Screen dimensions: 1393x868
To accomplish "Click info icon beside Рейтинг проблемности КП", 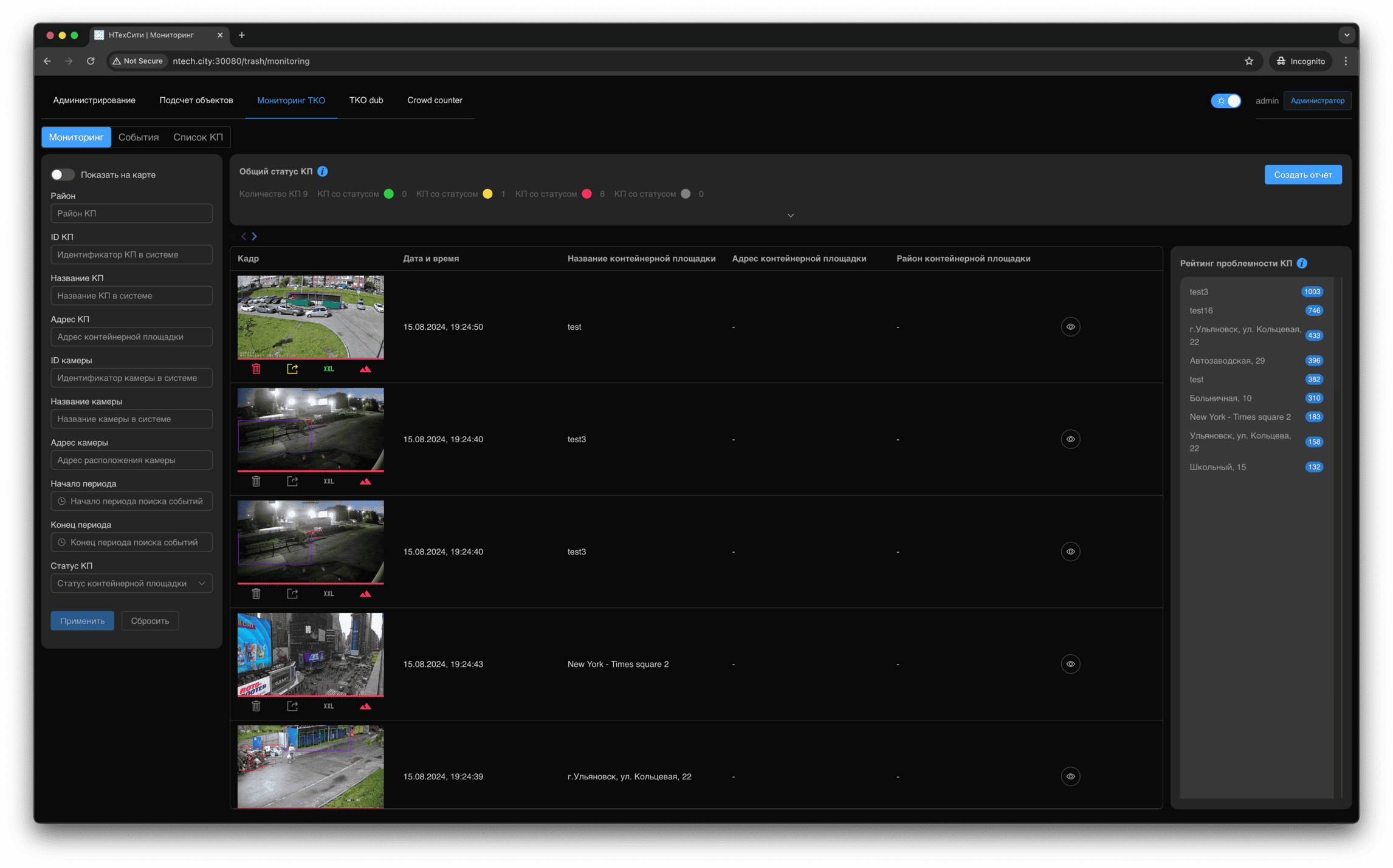I will (1302, 263).
